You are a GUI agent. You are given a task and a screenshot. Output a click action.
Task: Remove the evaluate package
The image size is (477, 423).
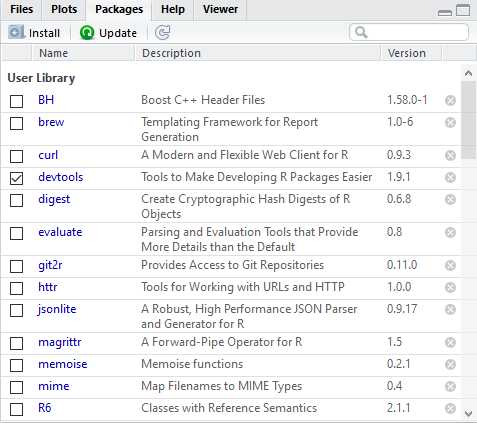click(450, 232)
